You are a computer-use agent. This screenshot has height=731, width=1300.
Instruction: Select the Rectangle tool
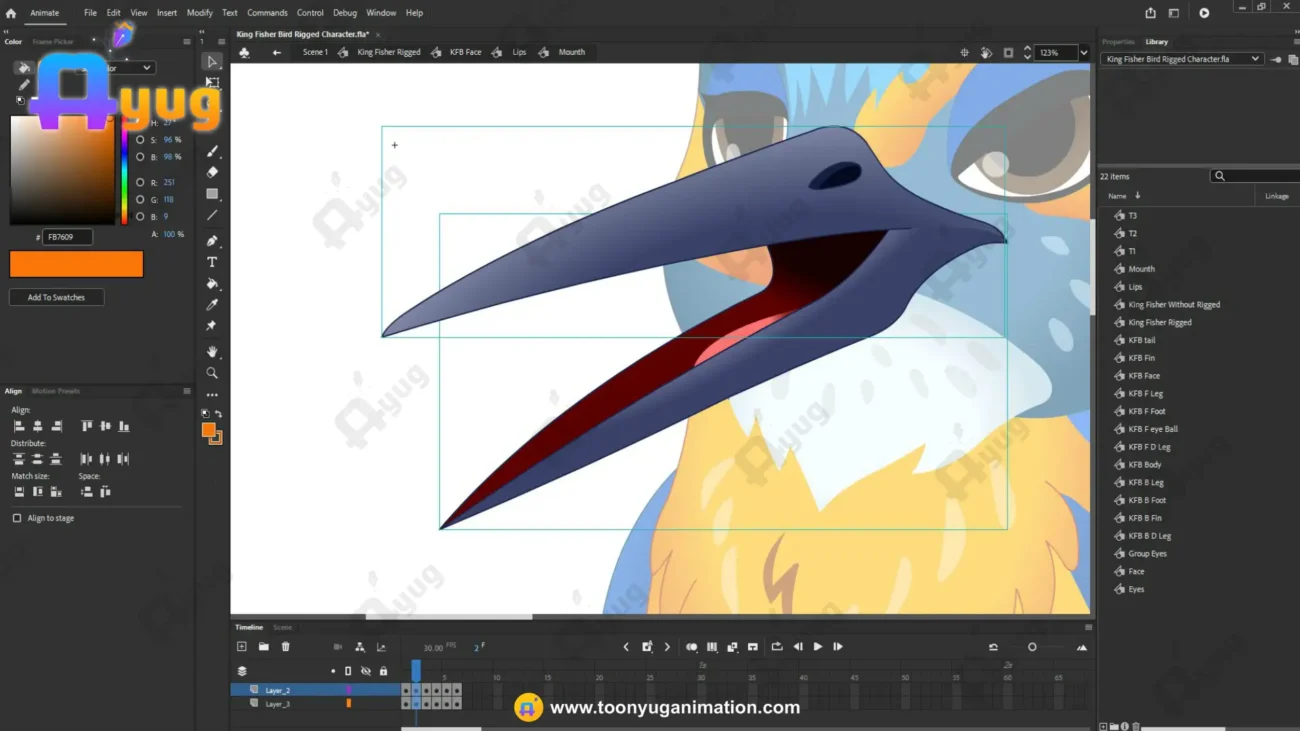212,194
